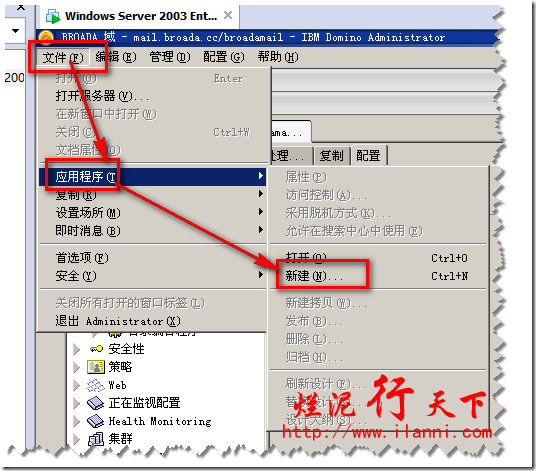Click the VM icon on Windows Server 2003 tab
This screenshot has height=471, width=536.
(53, 16)
